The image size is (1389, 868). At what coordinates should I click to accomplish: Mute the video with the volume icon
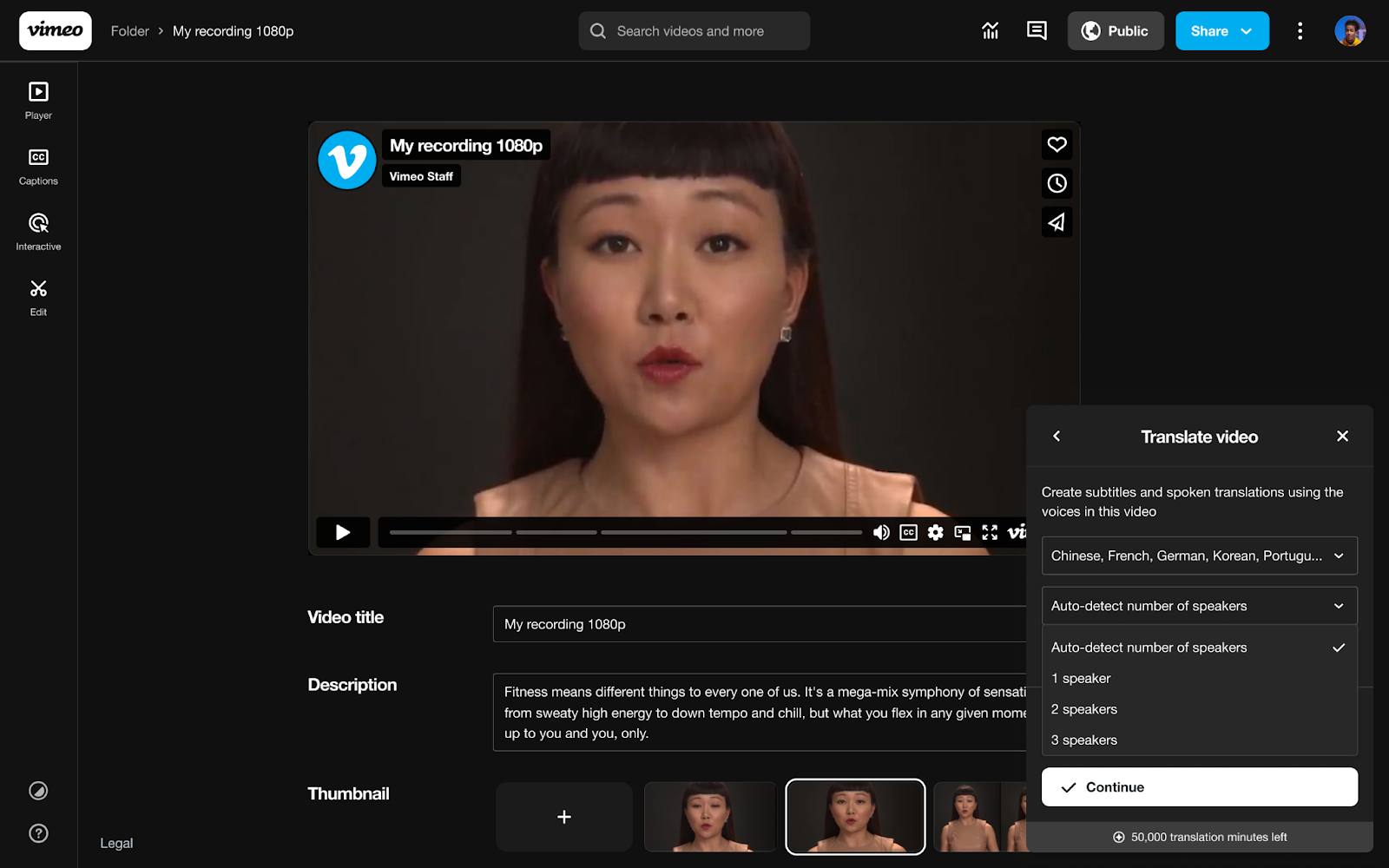pyautogui.click(x=881, y=532)
